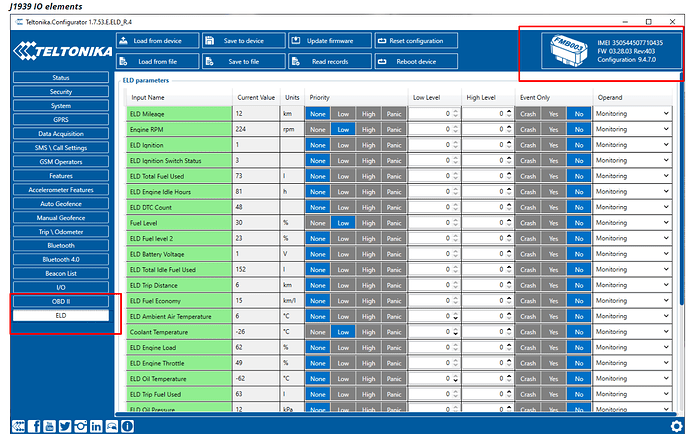690x434 pixels.
Task: Open the Facebook icon in the footer
Action: click(34, 426)
